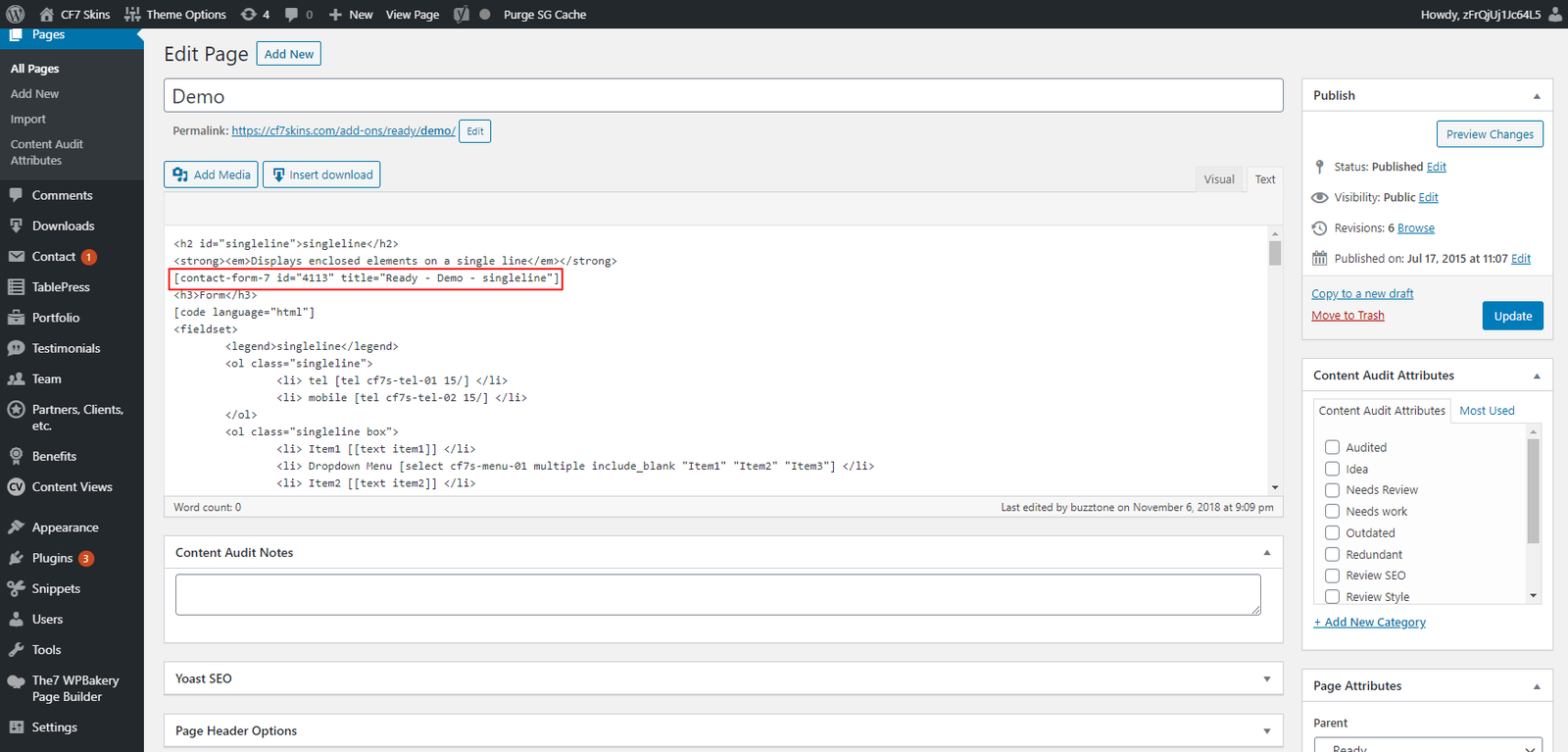Click the comments bubble icon in admin bar

click(291, 15)
